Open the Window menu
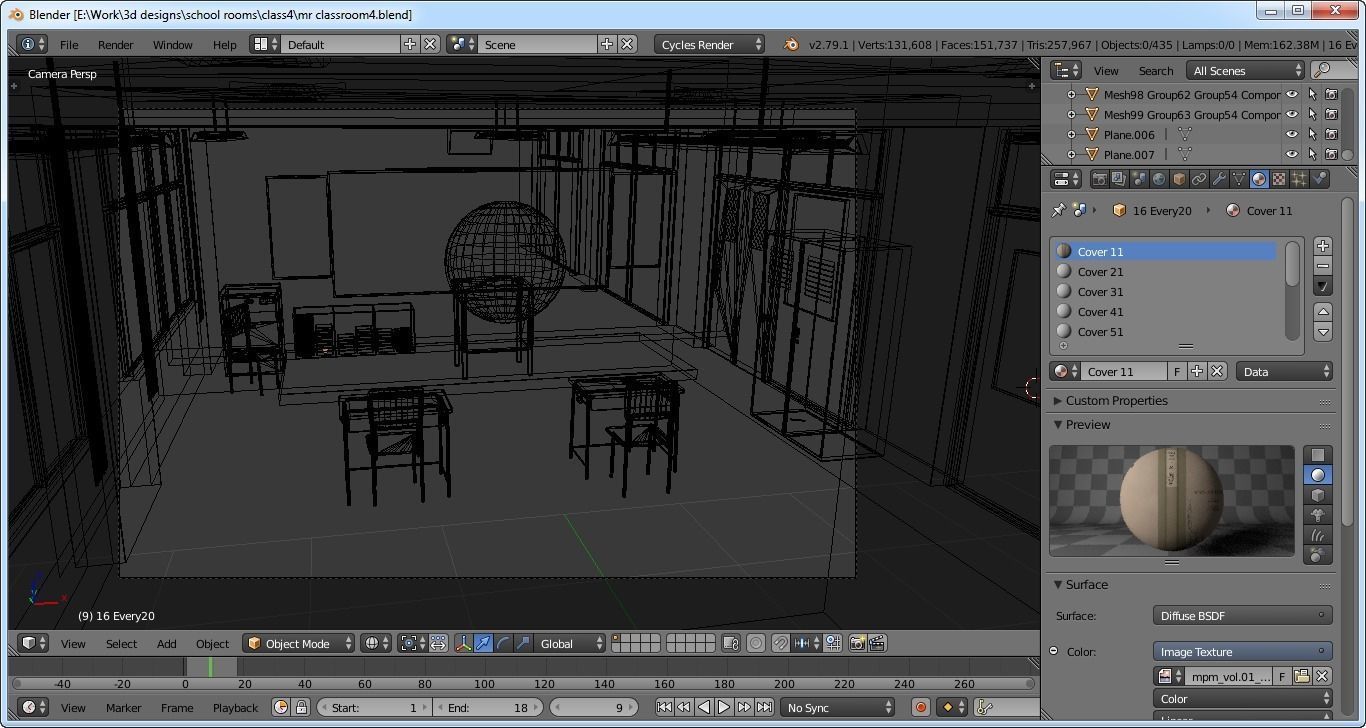The height and width of the screenshot is (728, 1366). [x=172, y=44]
